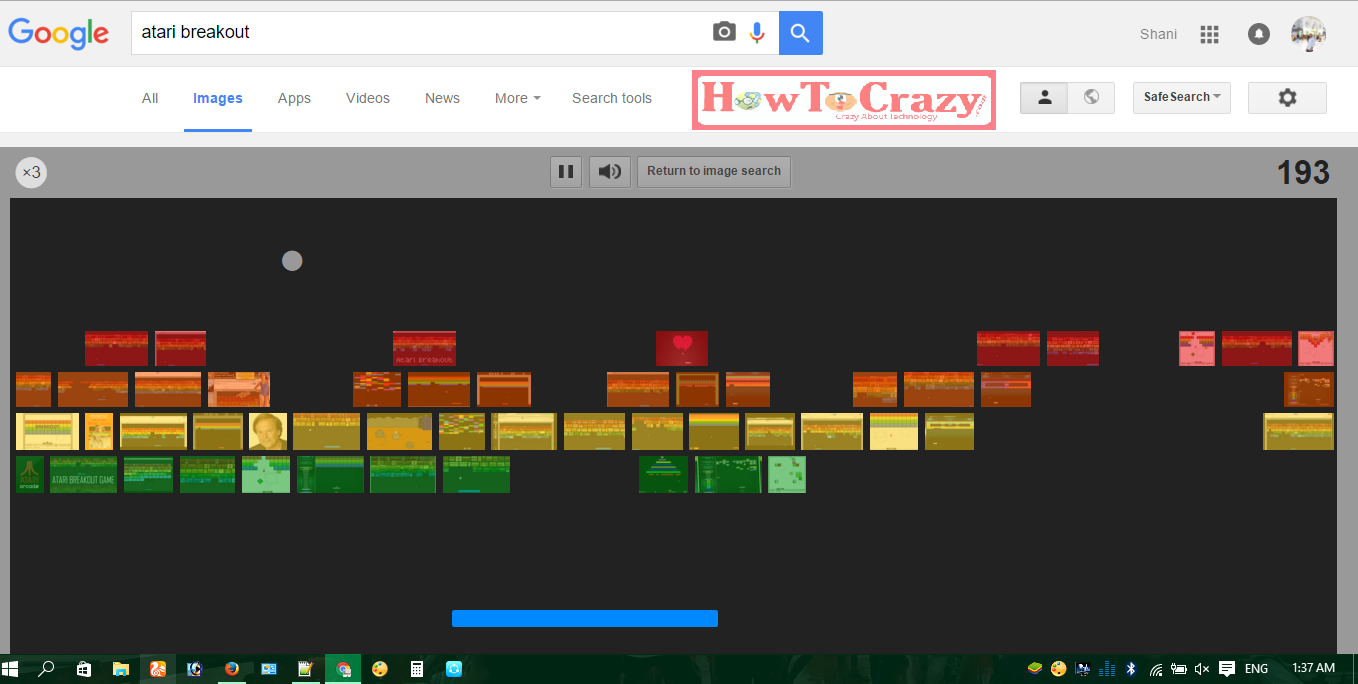The width and height of the screenshot is (1358, 684).
Task: Click the red heart image brick
Action: tap(682, 348)
